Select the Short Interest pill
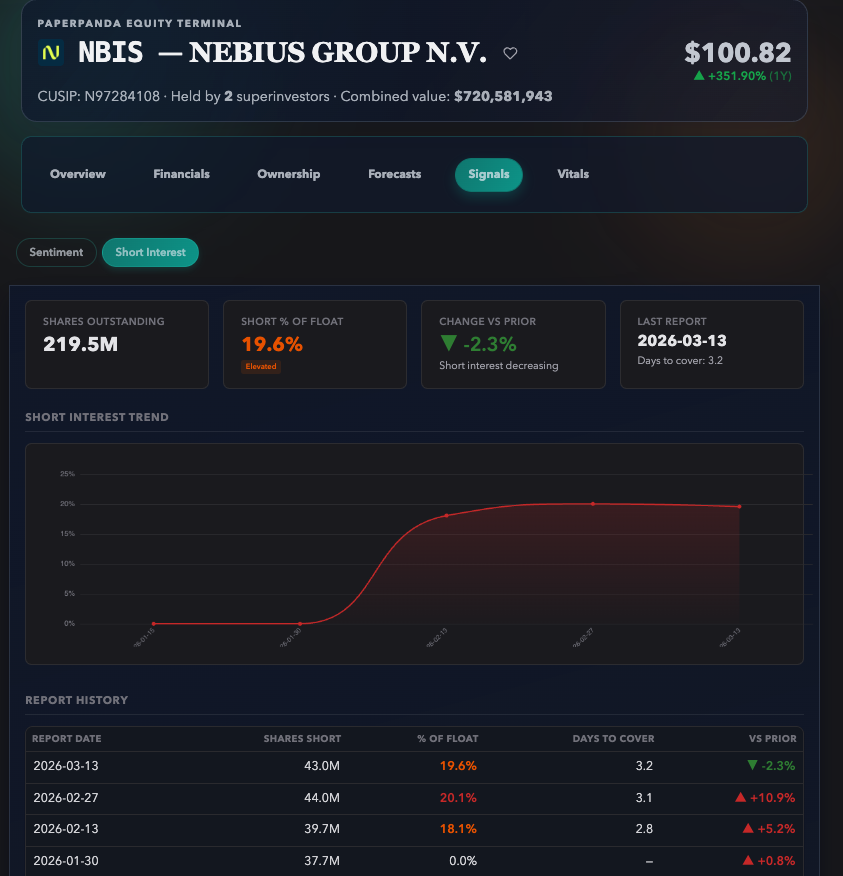Screen dimensions: 843x876 coord(150,253)
